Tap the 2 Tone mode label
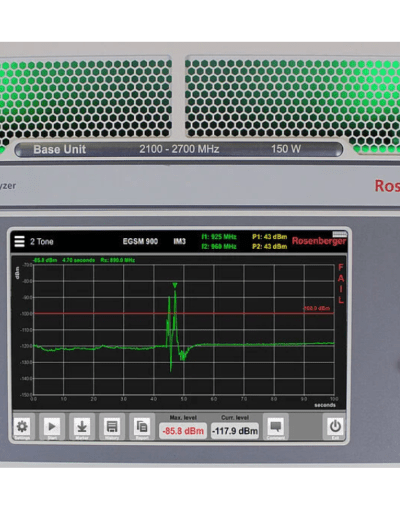 [x=42, y=242]
